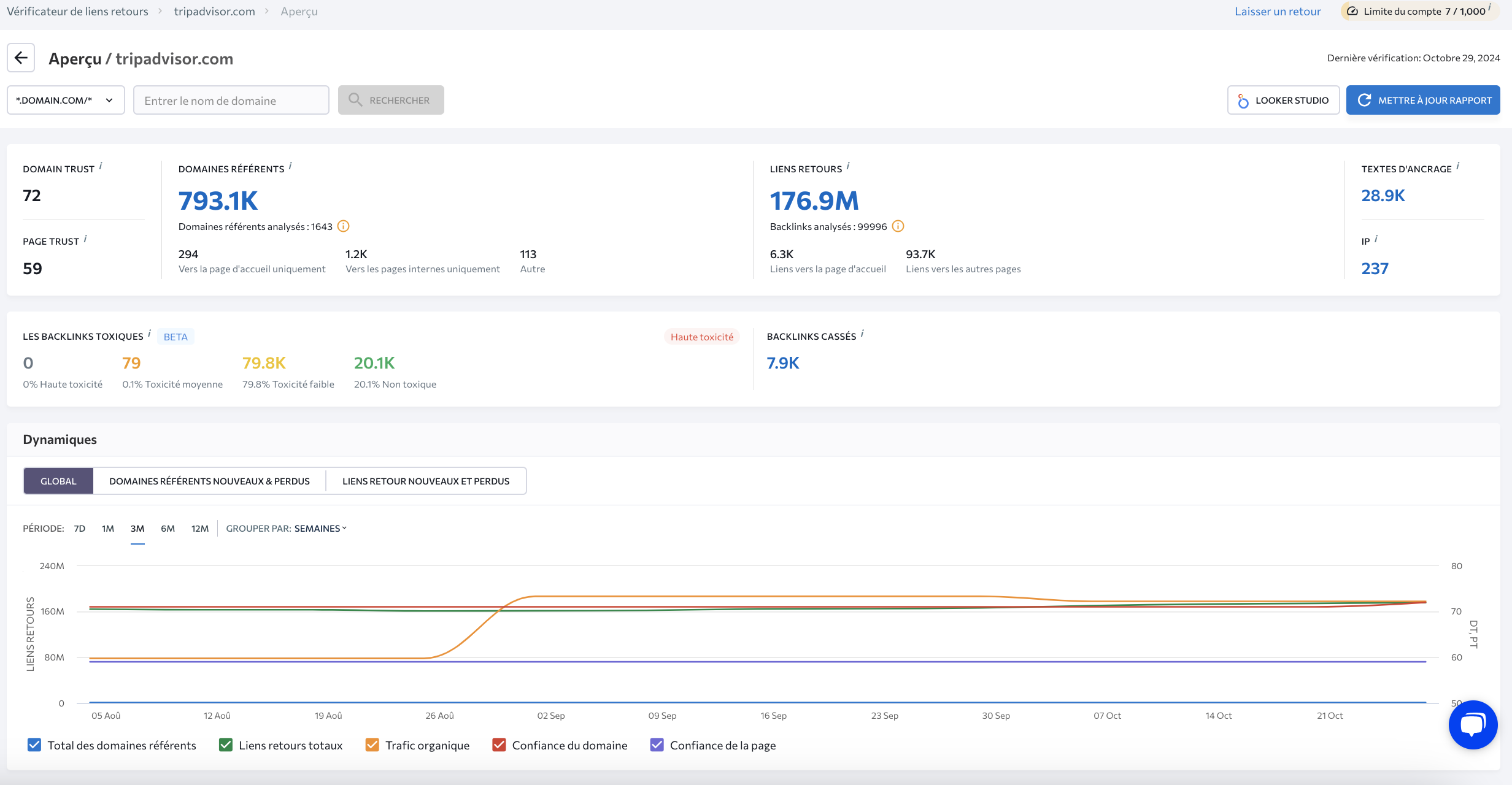Screen dimensions: 1512x785
Task: Click in the domain name input field
Action: pos(231,100)
